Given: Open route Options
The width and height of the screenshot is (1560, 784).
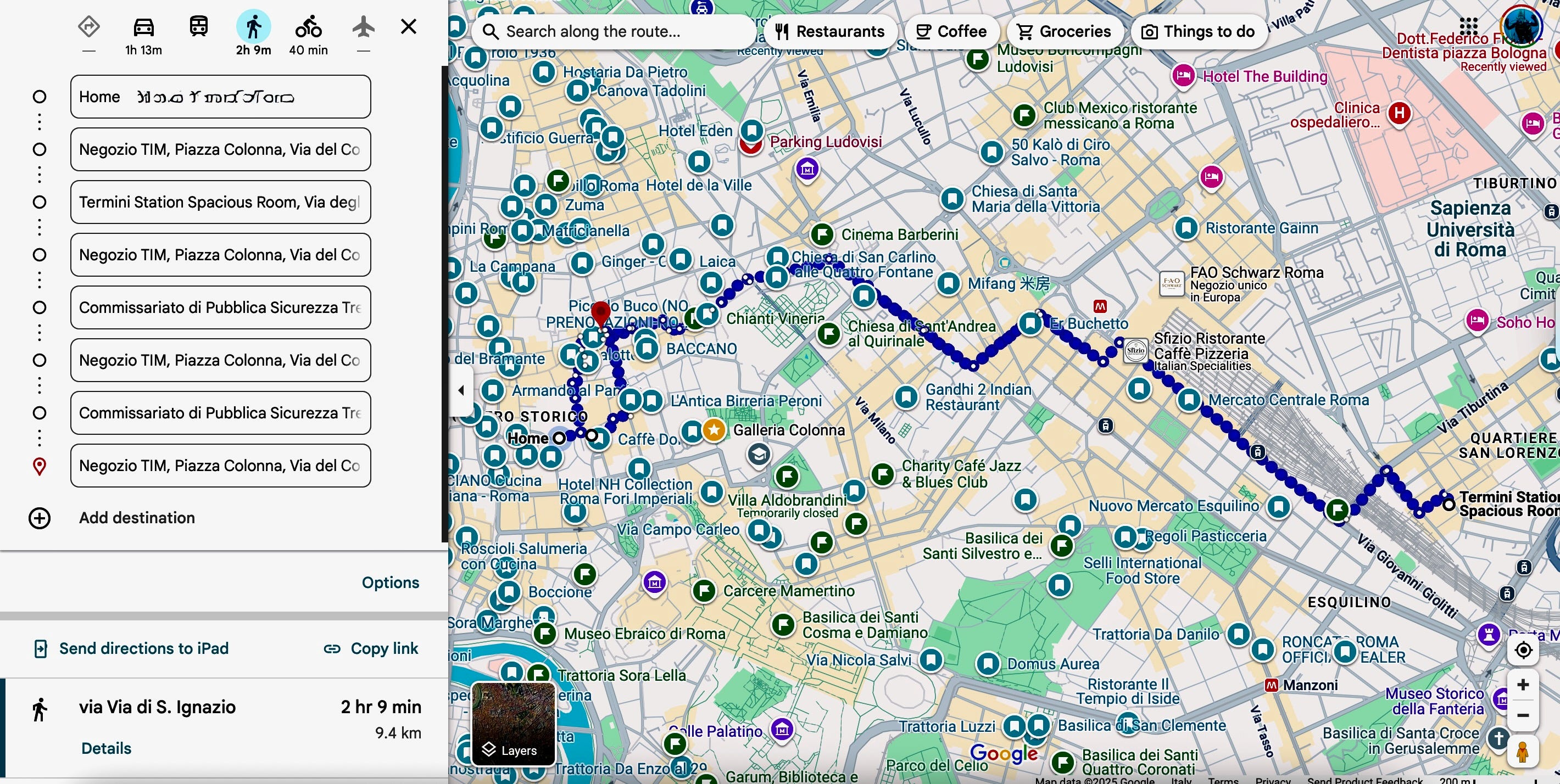Looking at the screenshot, I should pos(391,583).
